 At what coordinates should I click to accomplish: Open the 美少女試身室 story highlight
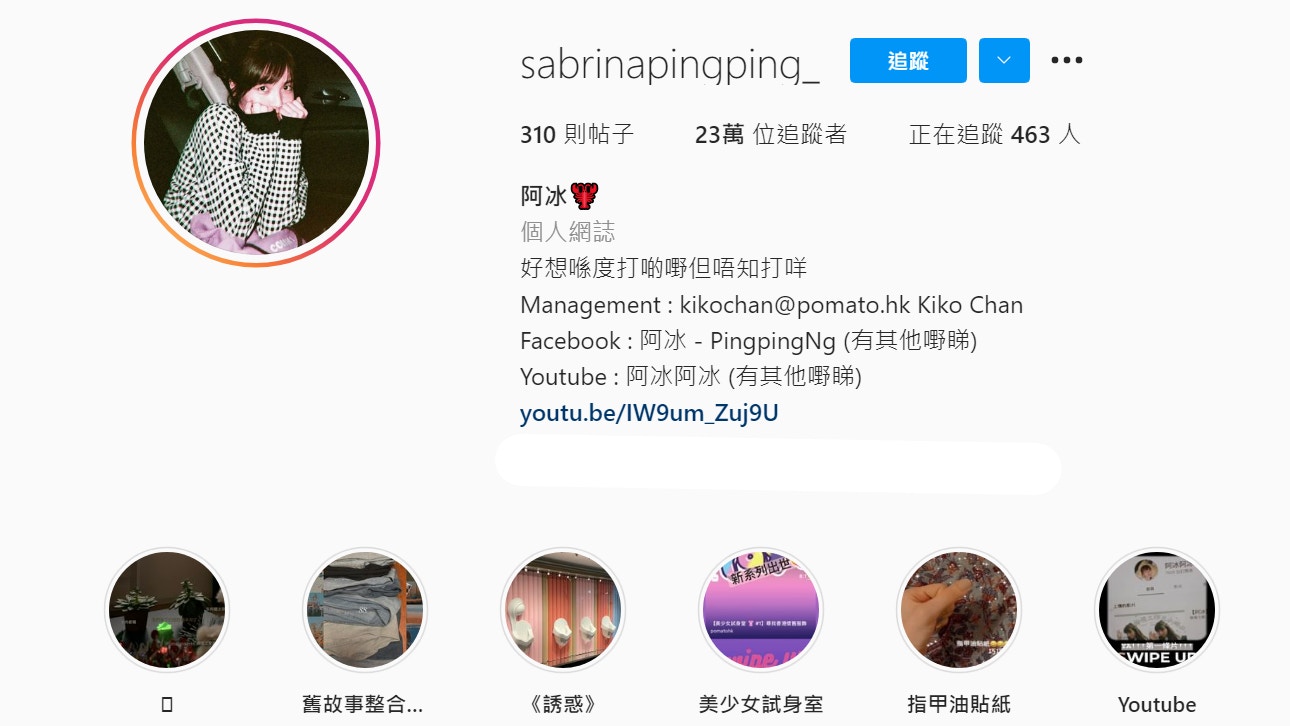click(761, 610)
